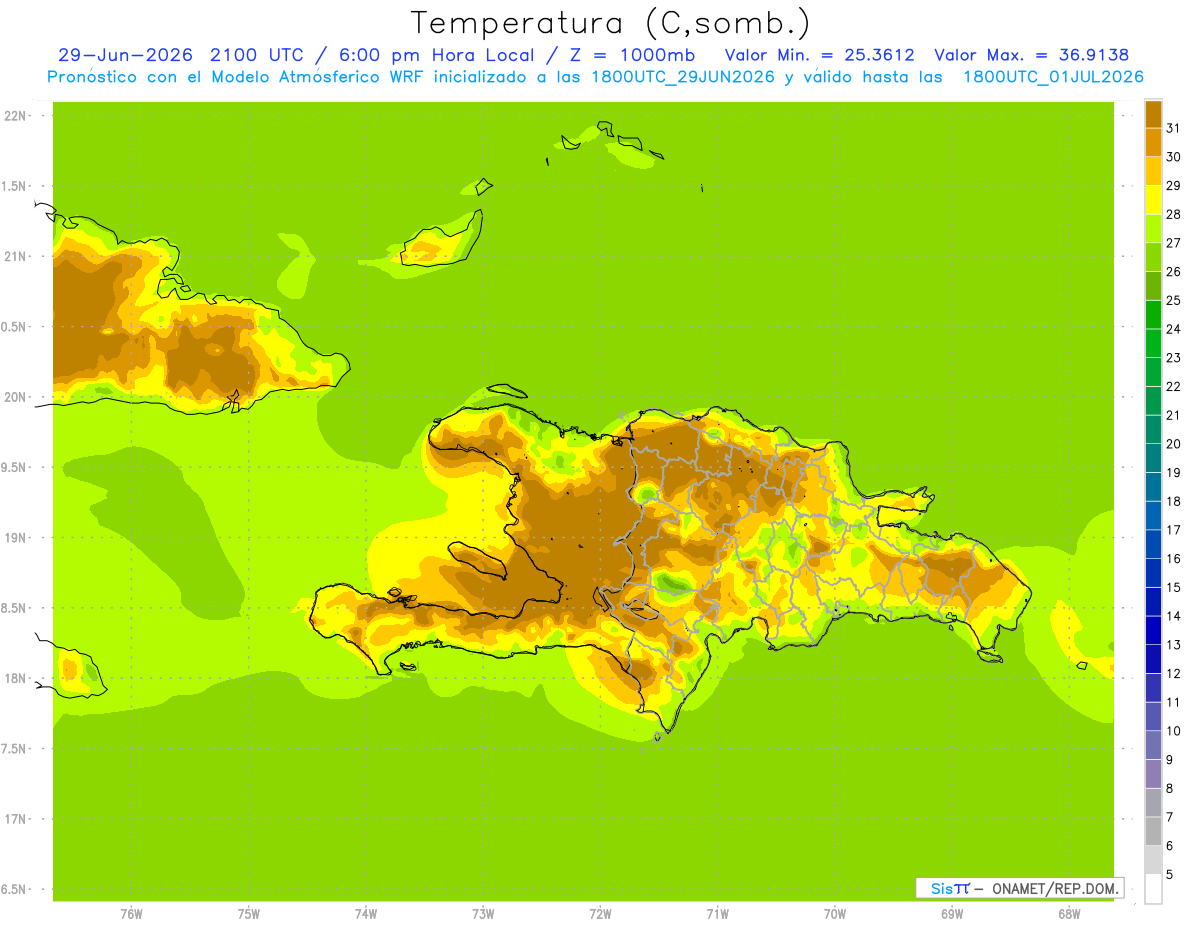This screenshot has width=1200, height=927.
Task: Pick the dark blue swatch between 13 and 14
Action: [1153, 630]
